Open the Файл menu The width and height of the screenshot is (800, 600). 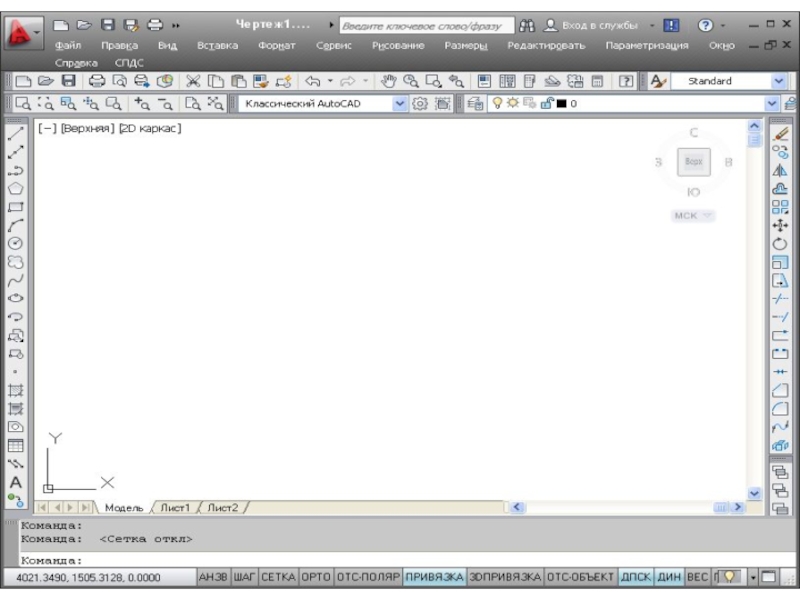point(68,45)
